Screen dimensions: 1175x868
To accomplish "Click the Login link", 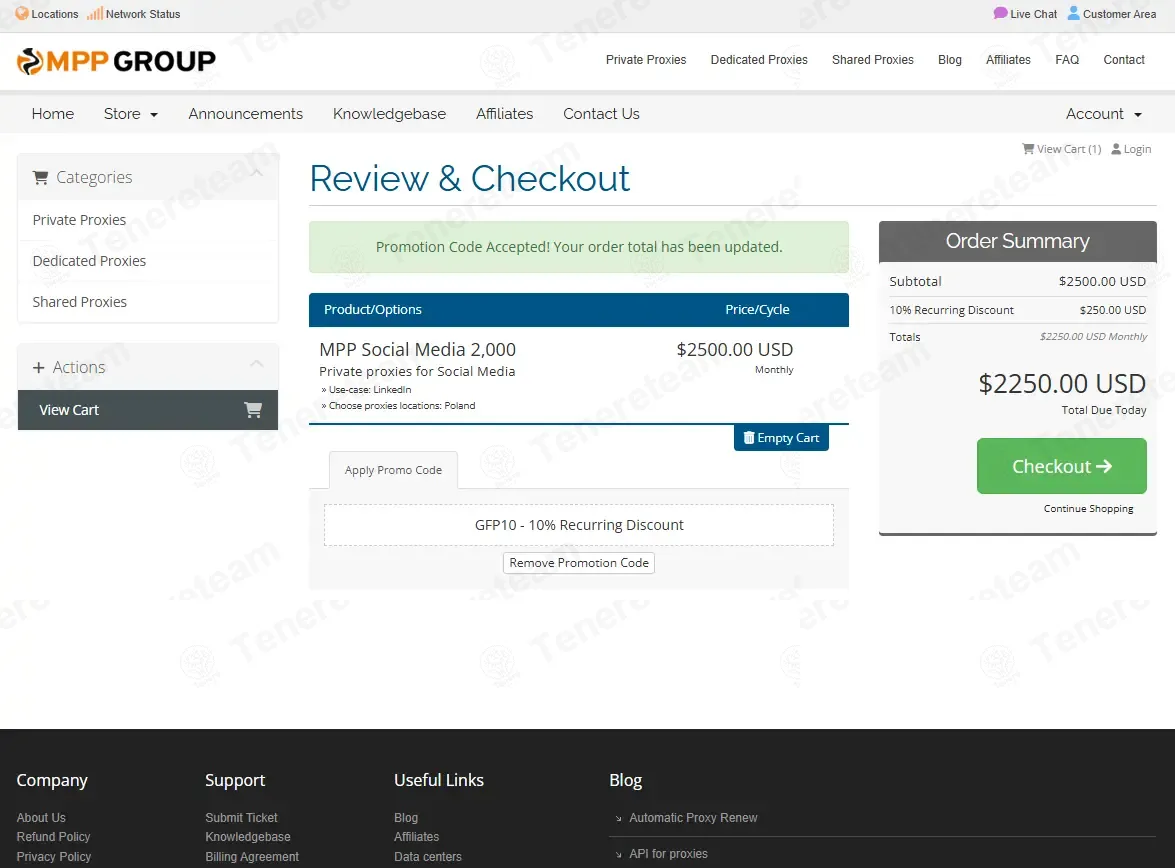I will coord(1132,149).
